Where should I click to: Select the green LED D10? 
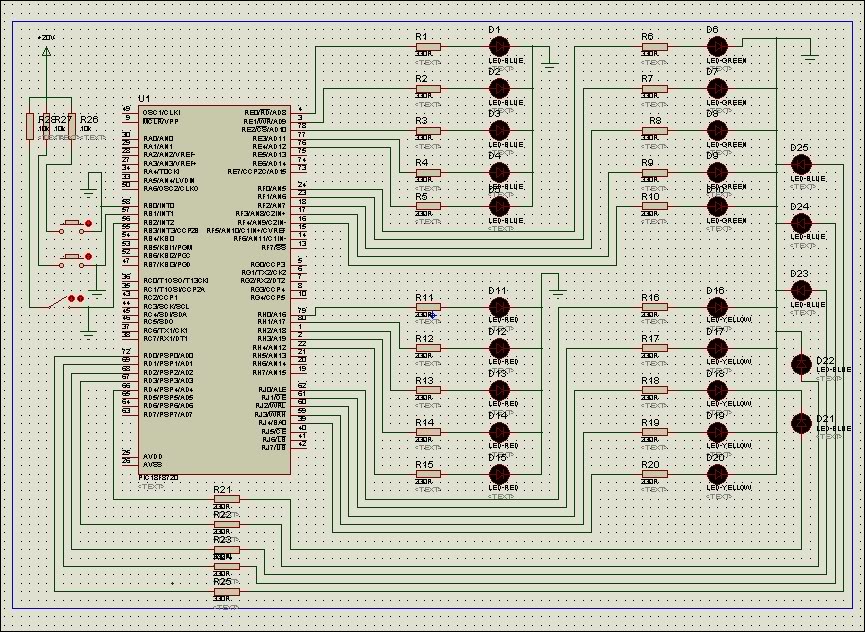pyautogui.click(x=717, y=206)
